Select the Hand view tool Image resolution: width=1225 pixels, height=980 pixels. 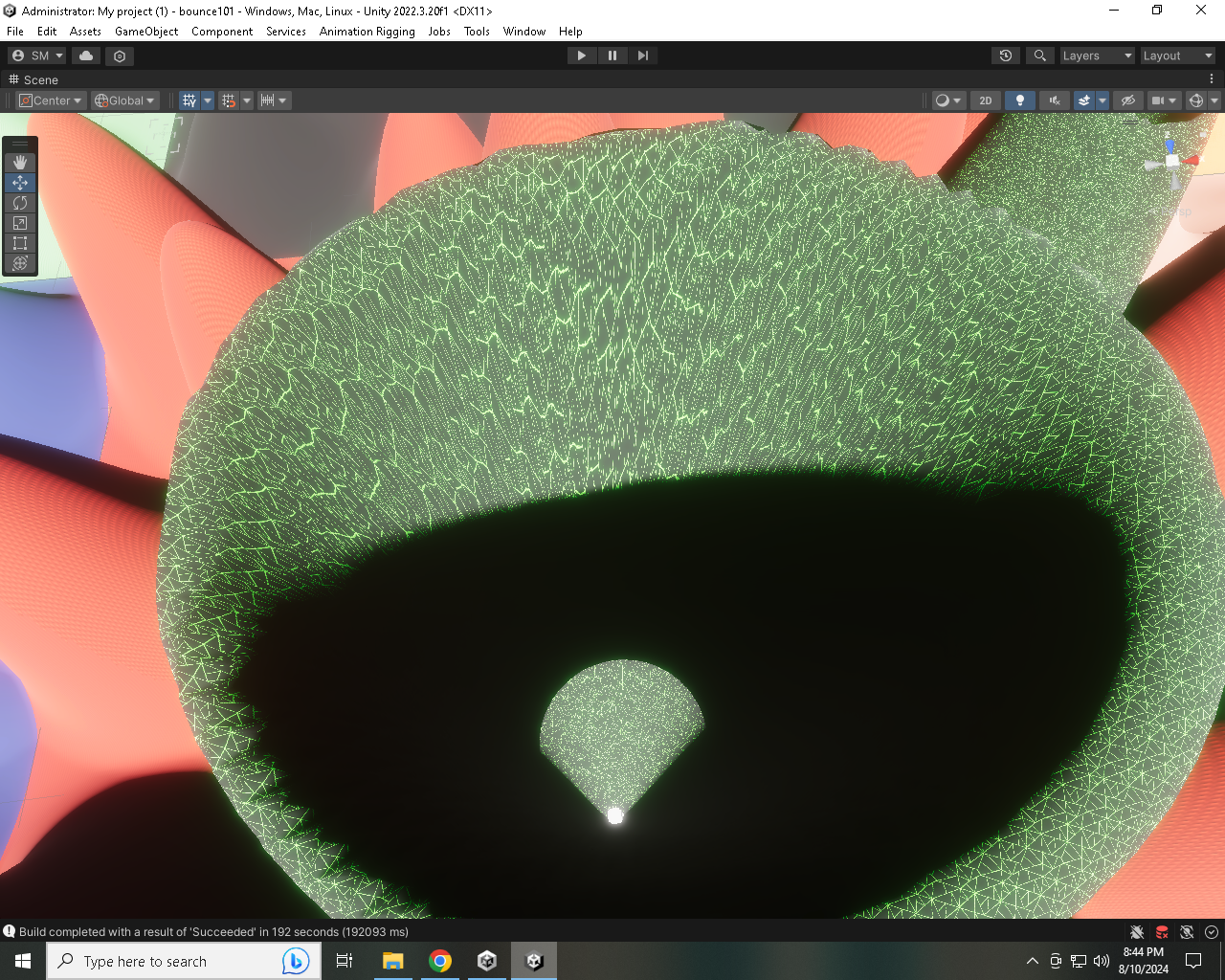coord(20,163)
